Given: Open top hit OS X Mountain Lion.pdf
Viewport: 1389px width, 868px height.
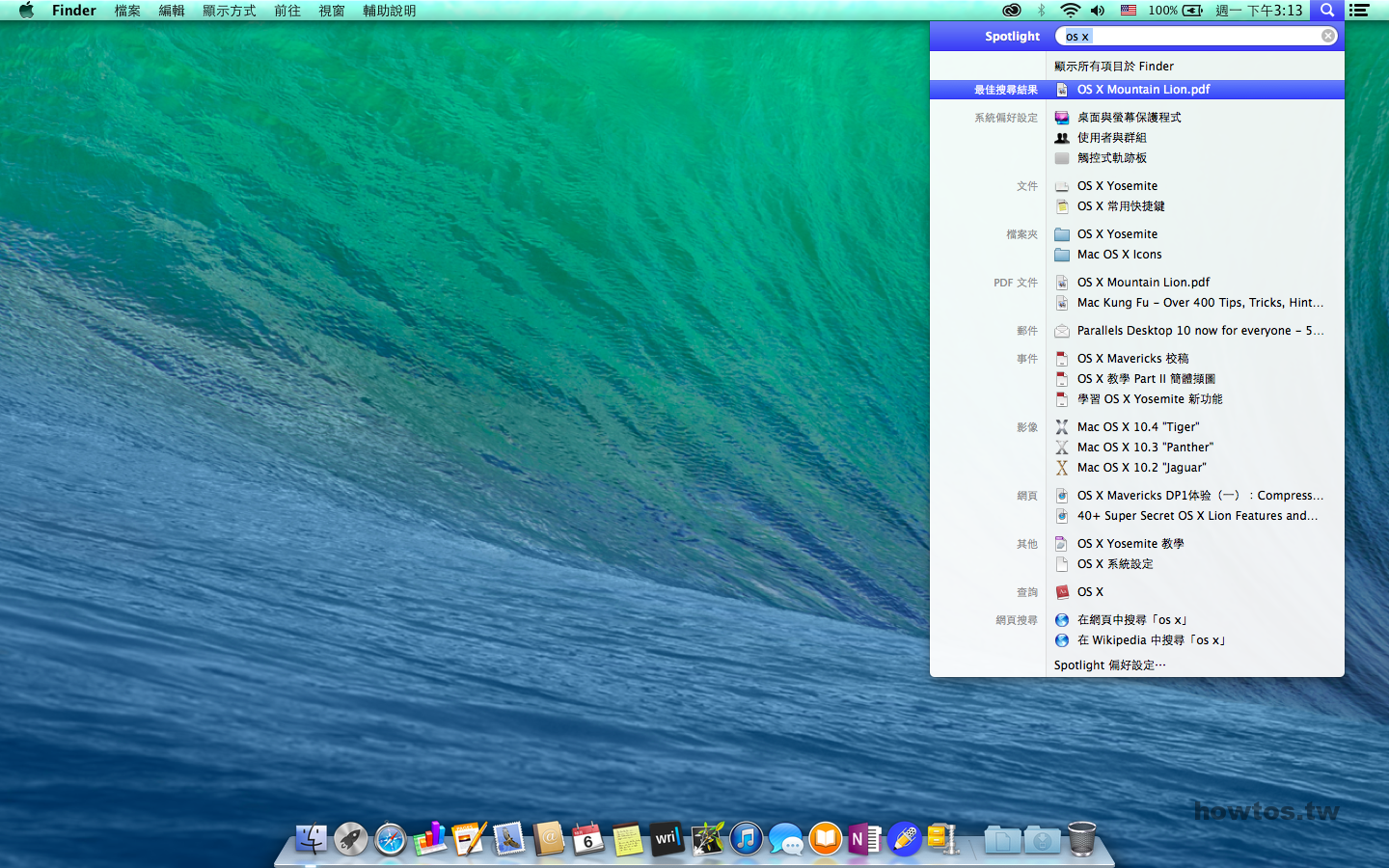Looking at the screenshot, I should pyautogui.click(x=1137, y=90).
